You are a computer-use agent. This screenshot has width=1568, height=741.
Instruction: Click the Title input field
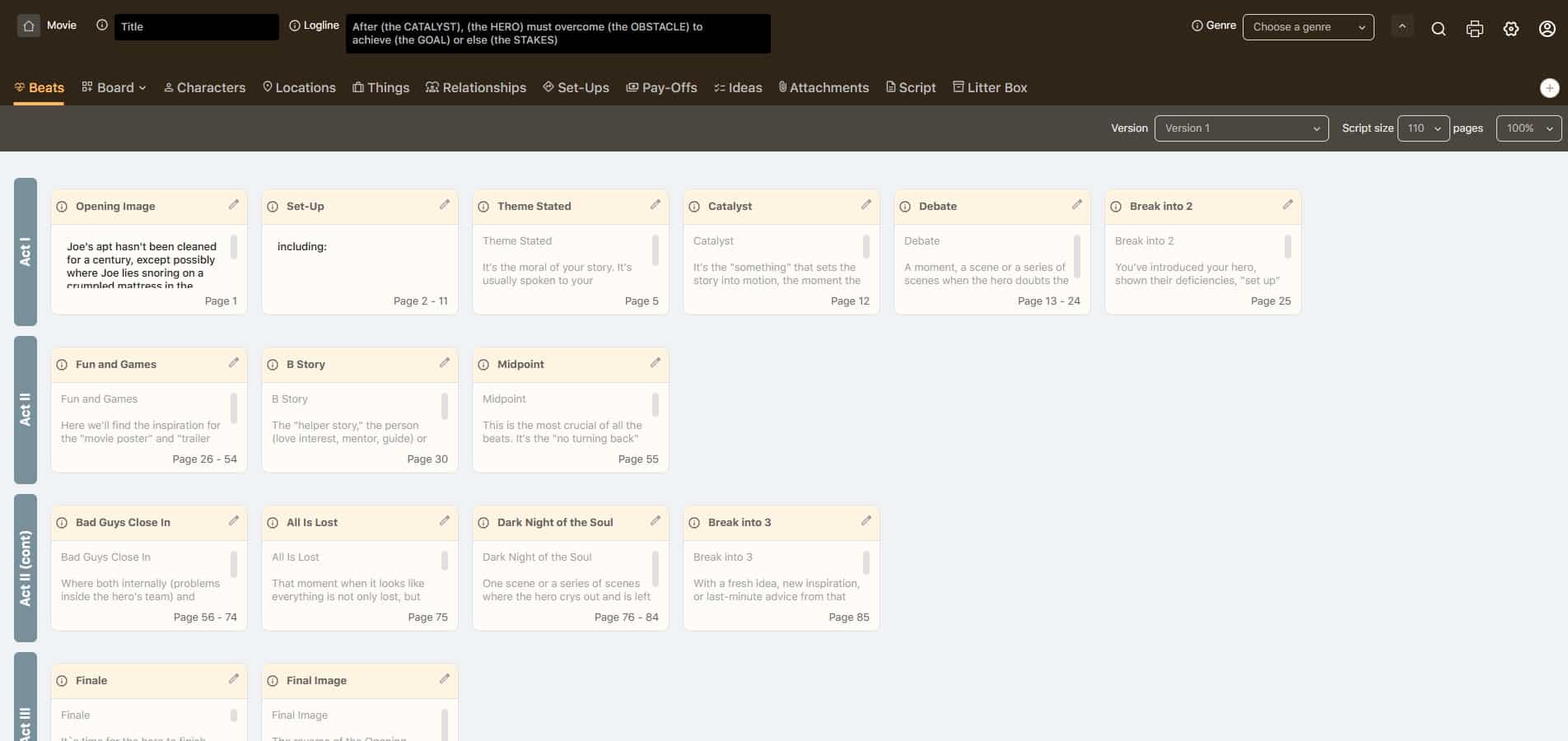(x=196, y=27)
